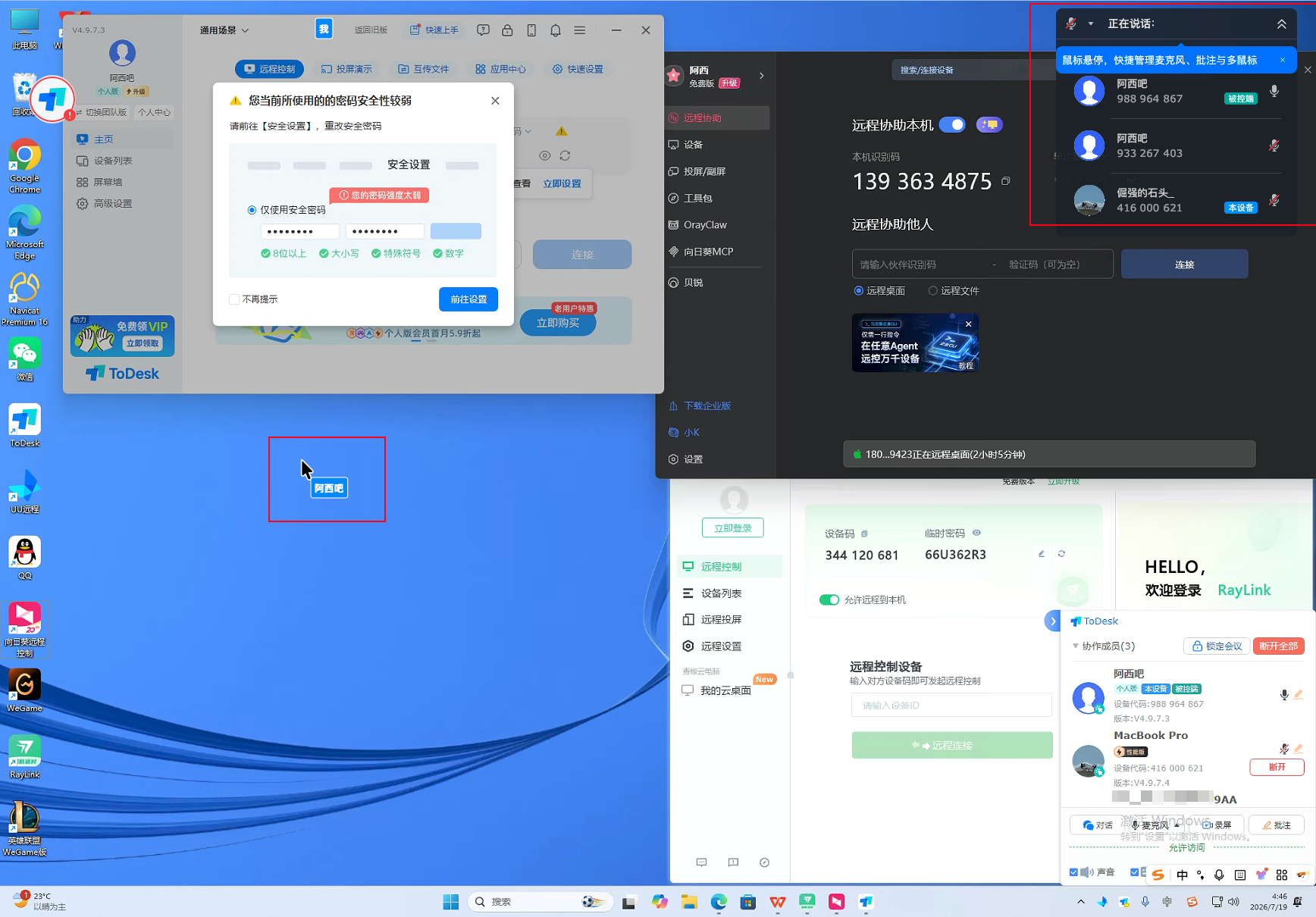
Task: Open microphone dropdown arrow beside 正在说话
Action: pyautogui.click(x=1091, y=23)
